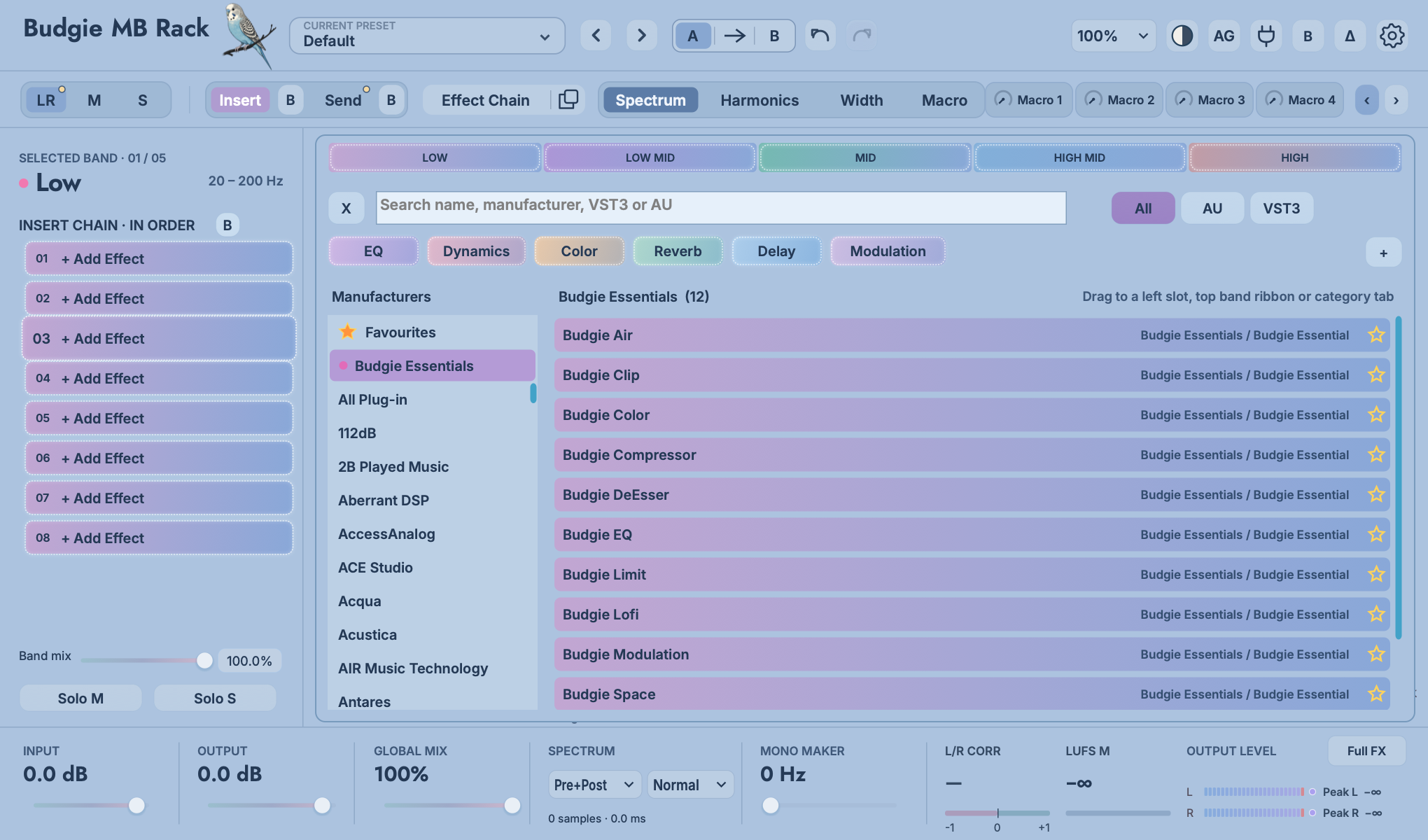Image resolution: width=1428 pixels, height=840 pixels.
Task: Click the Macro 1 knob icon
Action: click(1003, 99)
